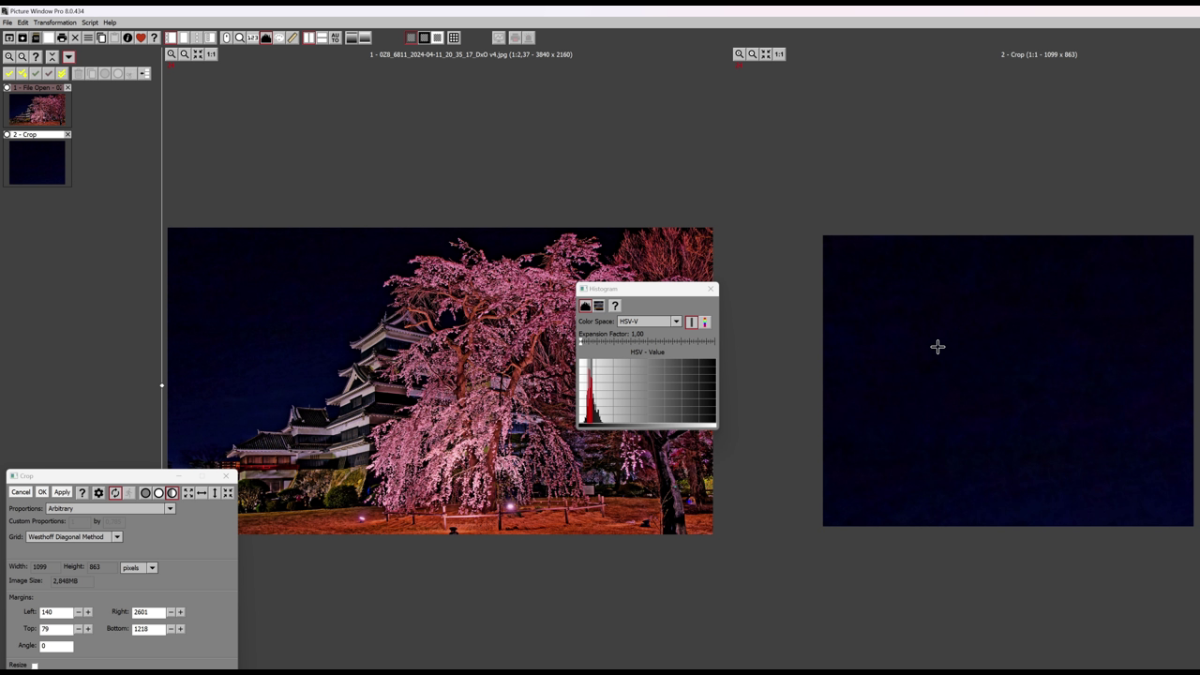Click the gear settings icon in Crop dialog

pyautogui.click(x=98, y=493)
